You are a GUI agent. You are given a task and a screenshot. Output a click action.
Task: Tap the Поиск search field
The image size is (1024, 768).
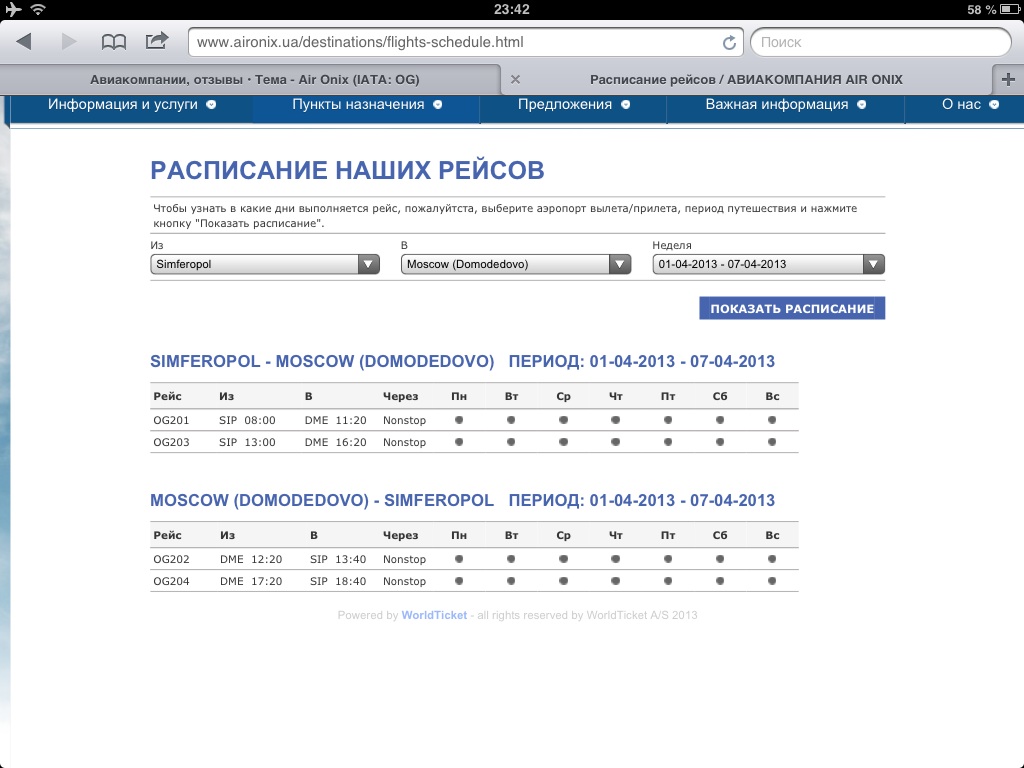(x=880, y=42)
